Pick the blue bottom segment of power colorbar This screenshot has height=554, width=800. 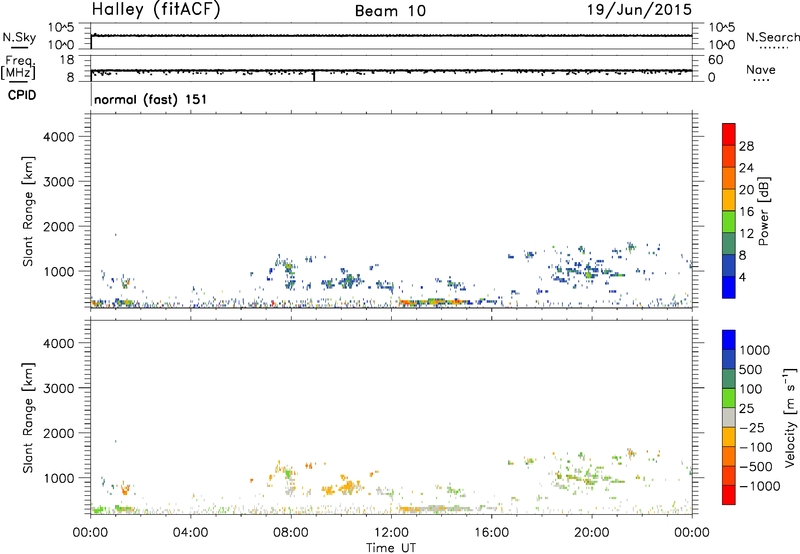(729, 287)
